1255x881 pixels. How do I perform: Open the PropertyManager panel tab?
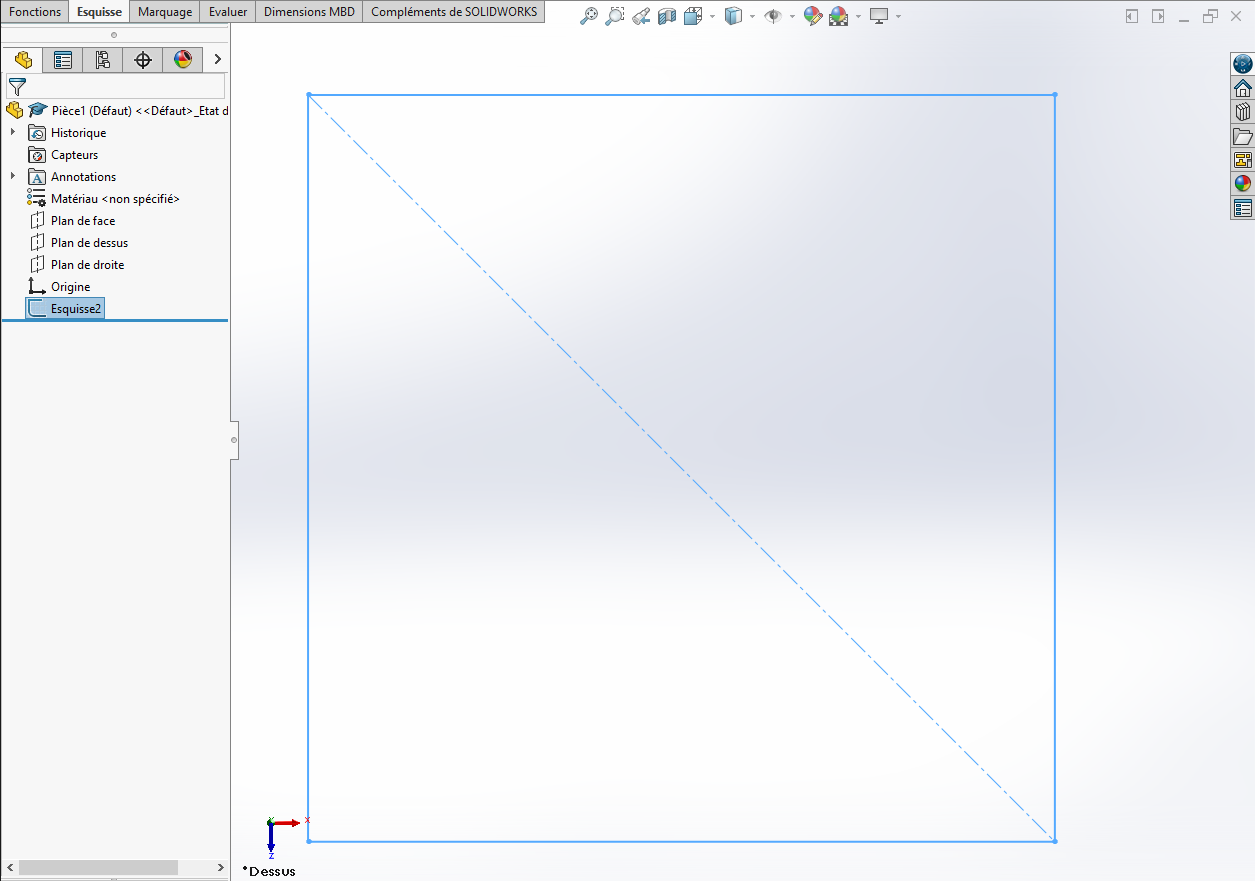pyautogui.click(x=63, y=60)
